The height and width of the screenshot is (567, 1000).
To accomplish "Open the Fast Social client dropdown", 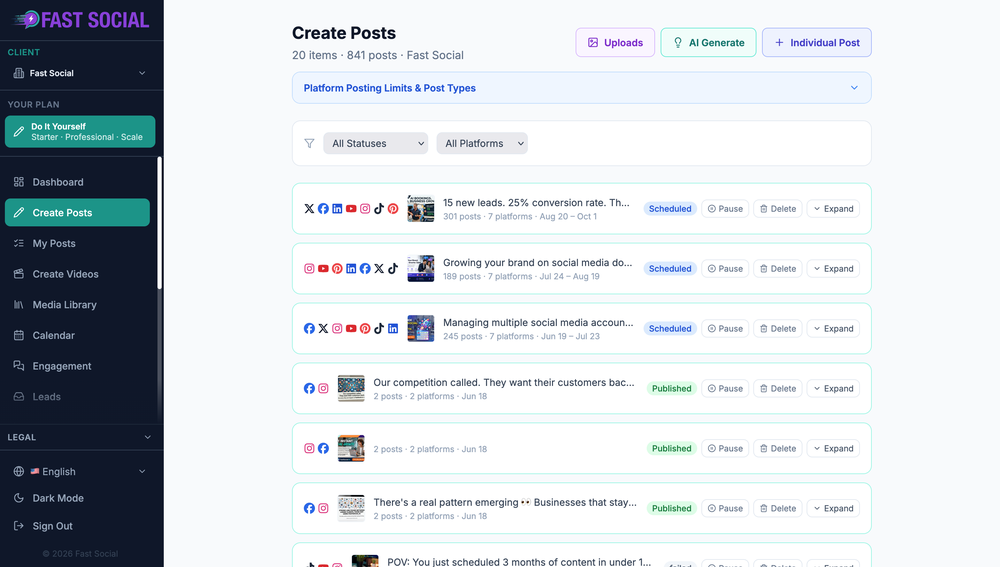I will pos(80,73).
